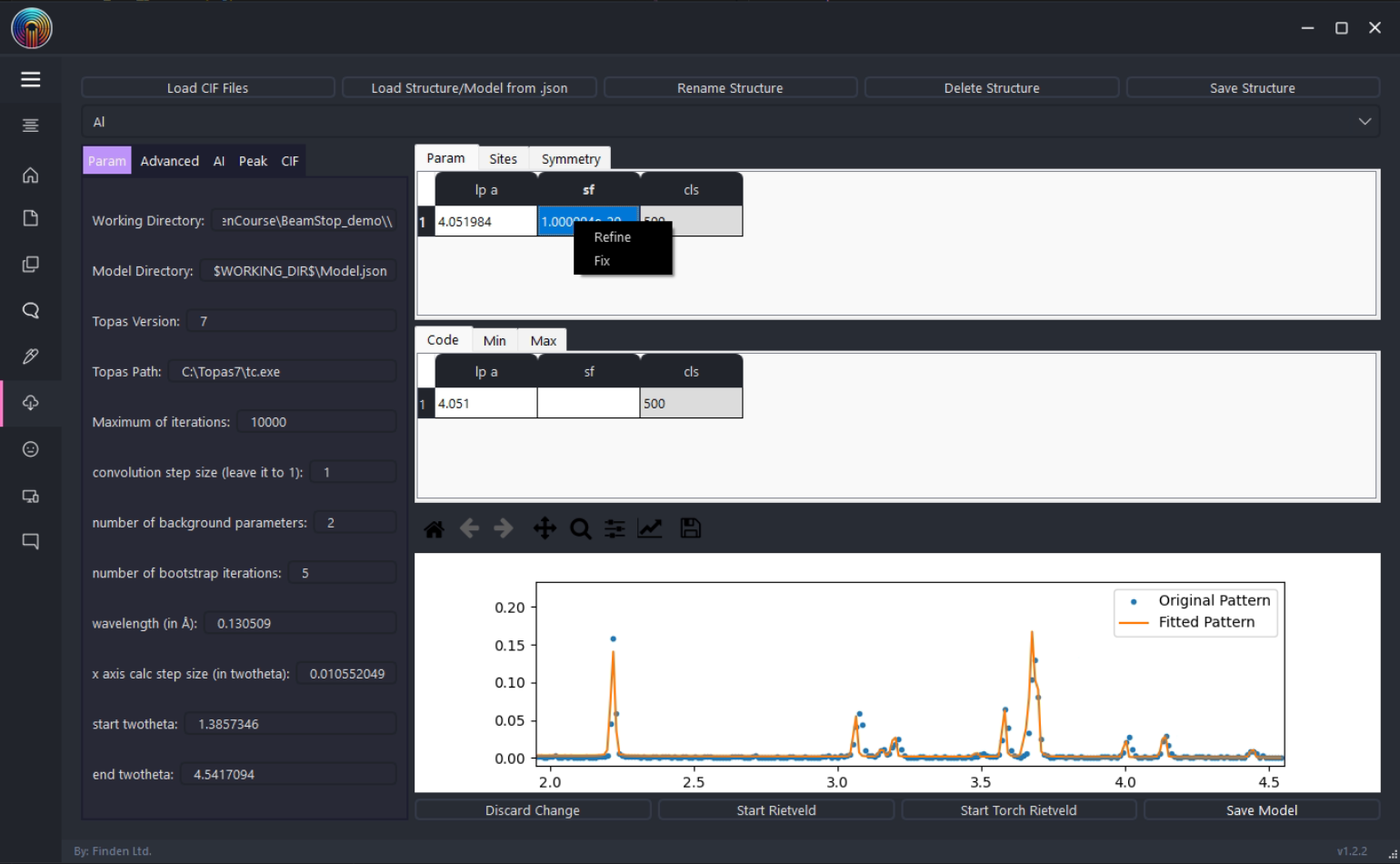
Task: Activate the zoom magnifier plot tool
Action: point(580,528)
